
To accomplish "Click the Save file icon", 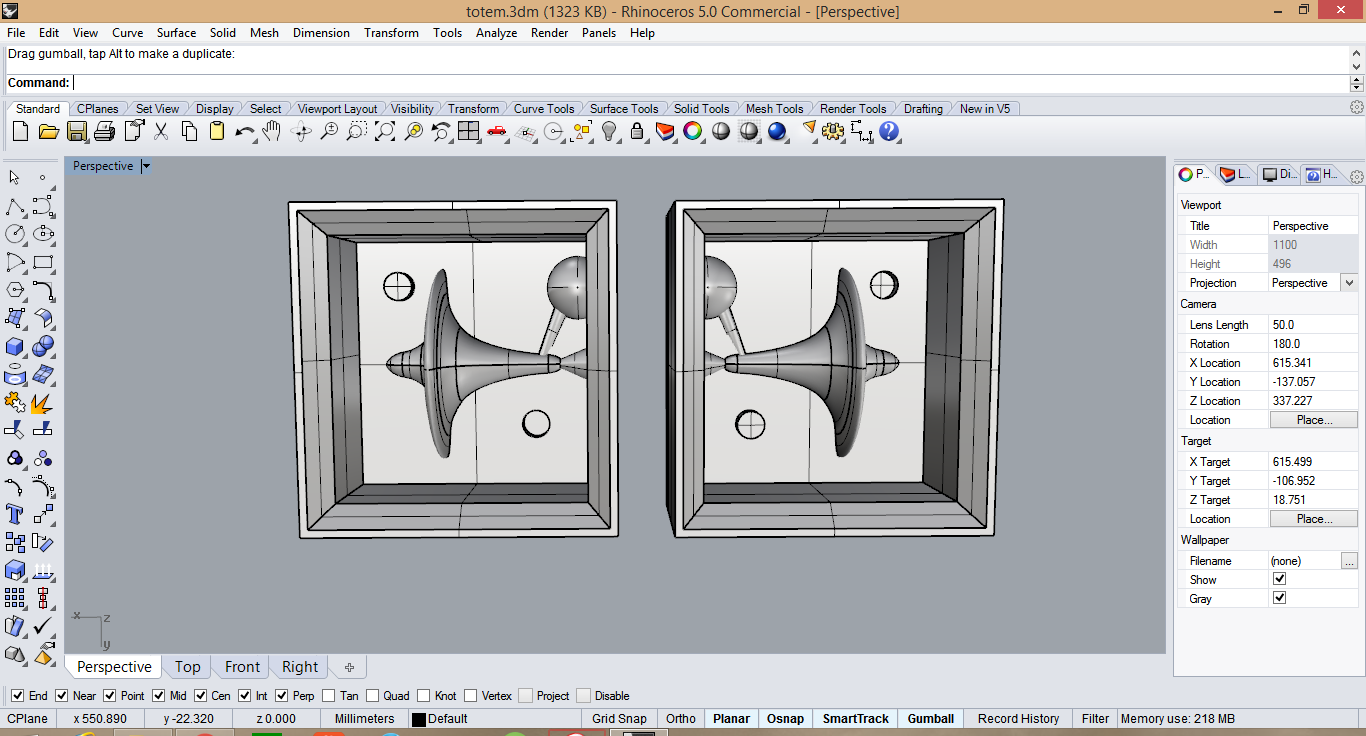I will point(76,131).
